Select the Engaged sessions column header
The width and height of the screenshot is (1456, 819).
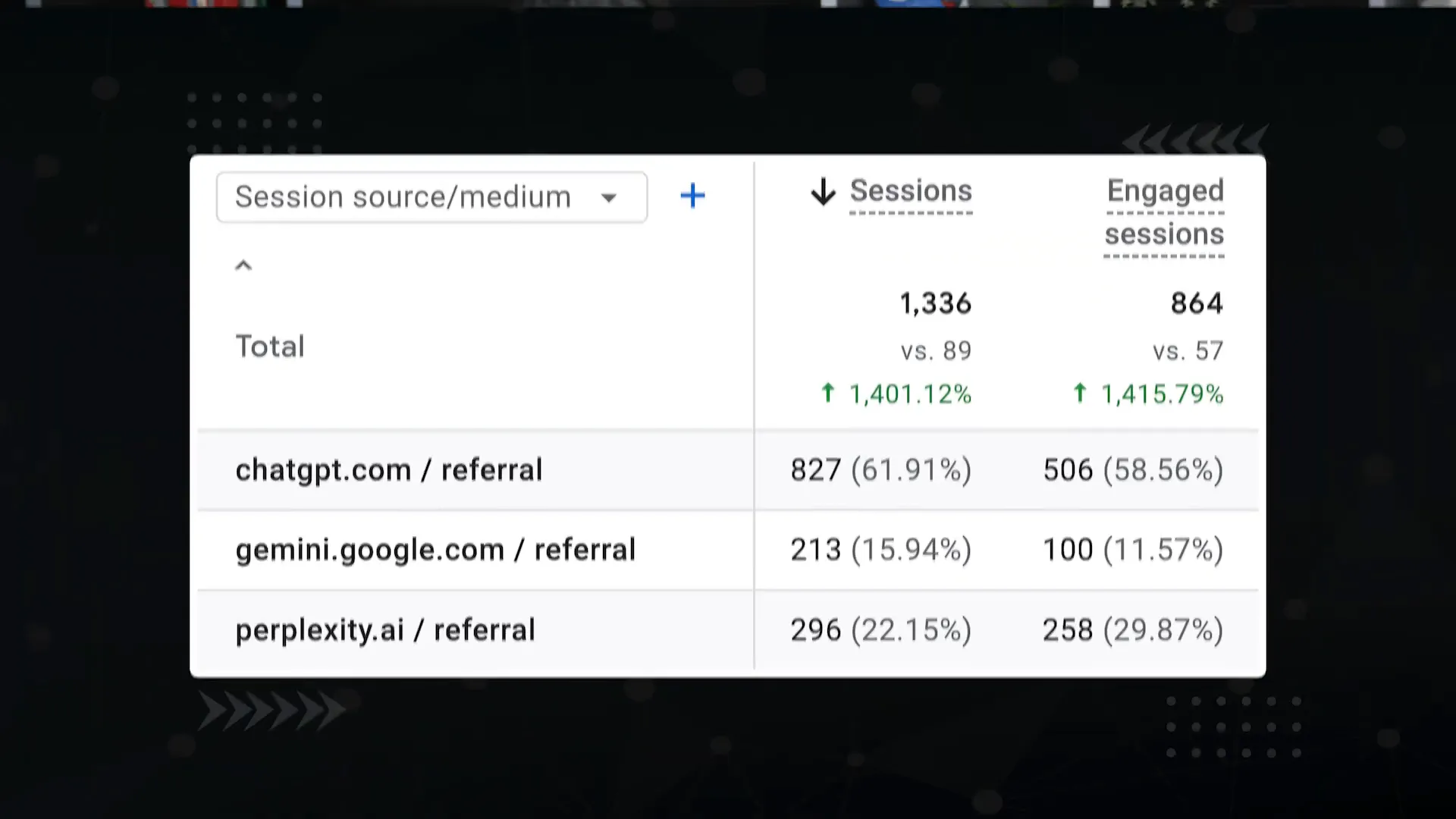(1165, 212)
